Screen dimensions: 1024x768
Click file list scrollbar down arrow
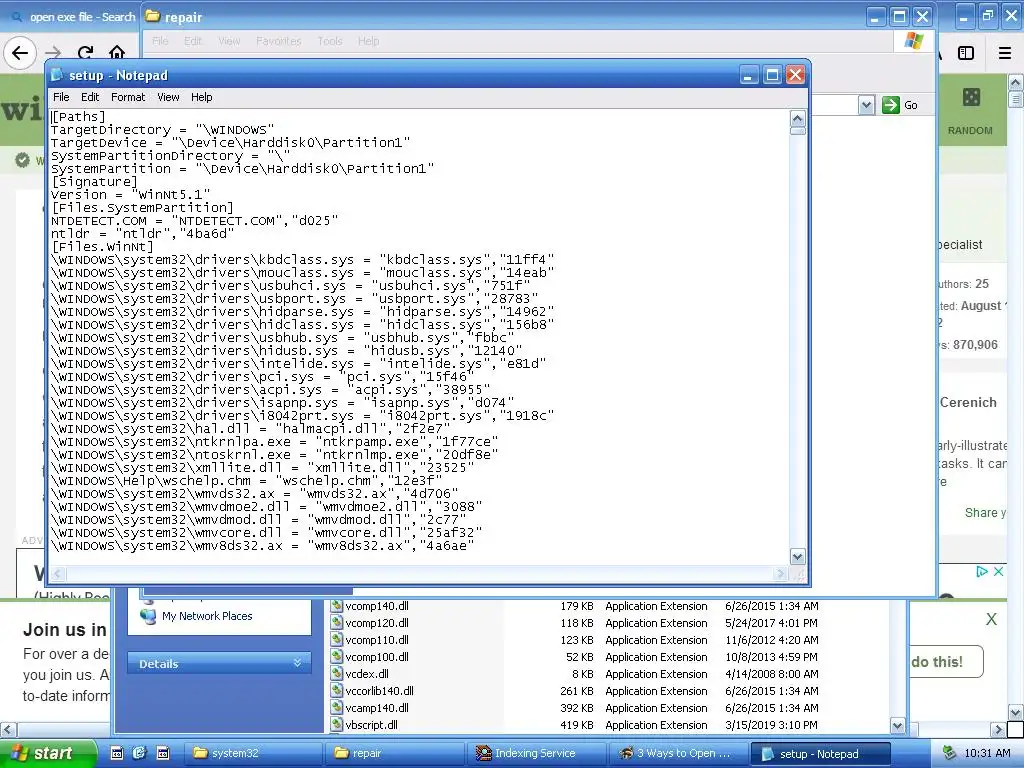click(x=897, y=726)
